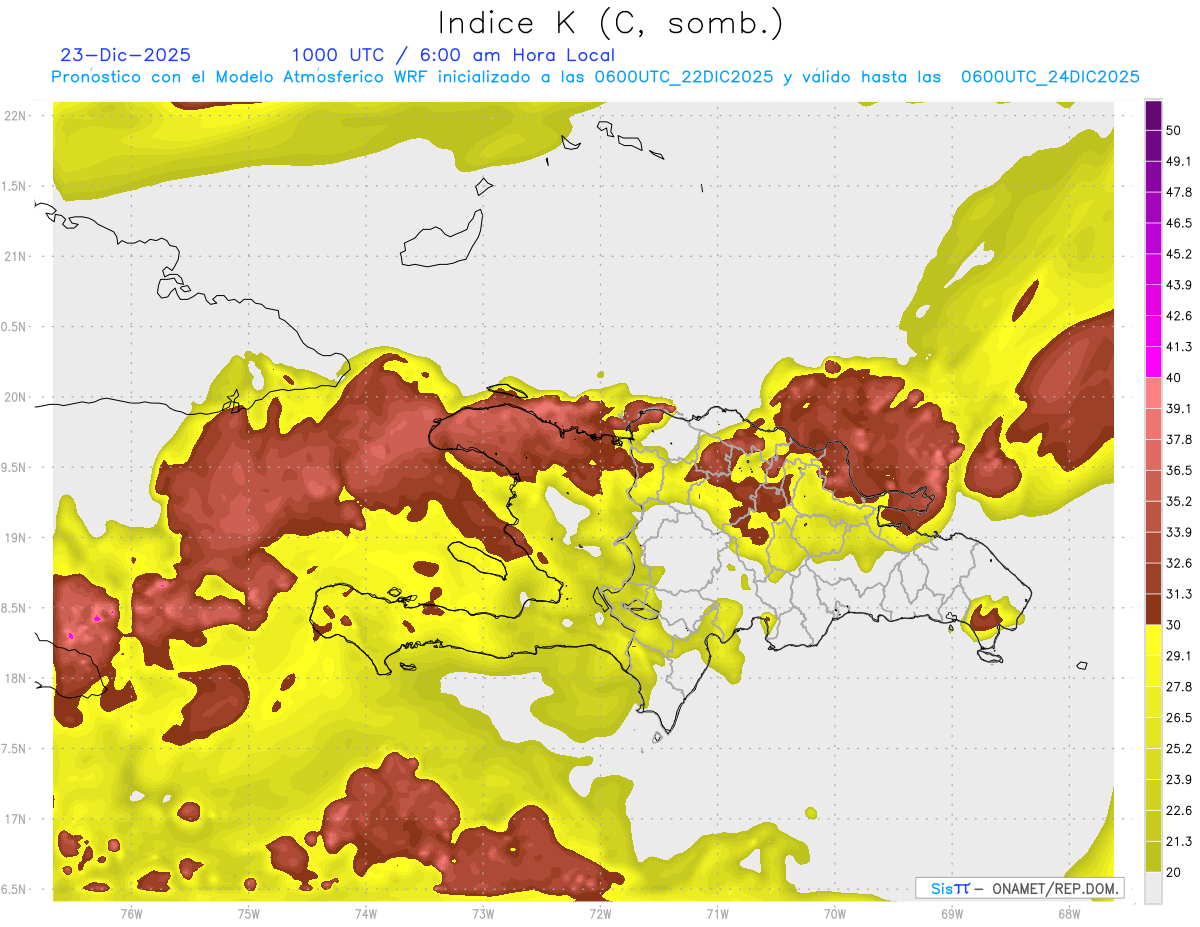Click the legend value '21.3'
Image resolution: width=1200 pixels, height=927 pixels.
(1178, 842)
